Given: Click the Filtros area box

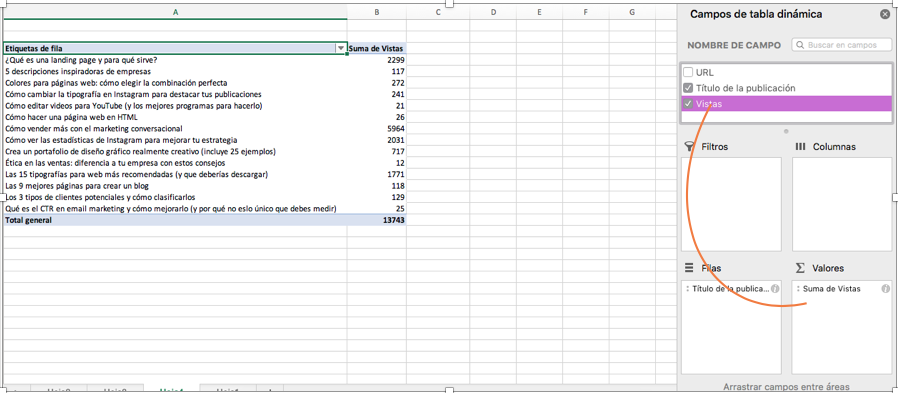Looking at the screenshot, I should click(731, 204).
